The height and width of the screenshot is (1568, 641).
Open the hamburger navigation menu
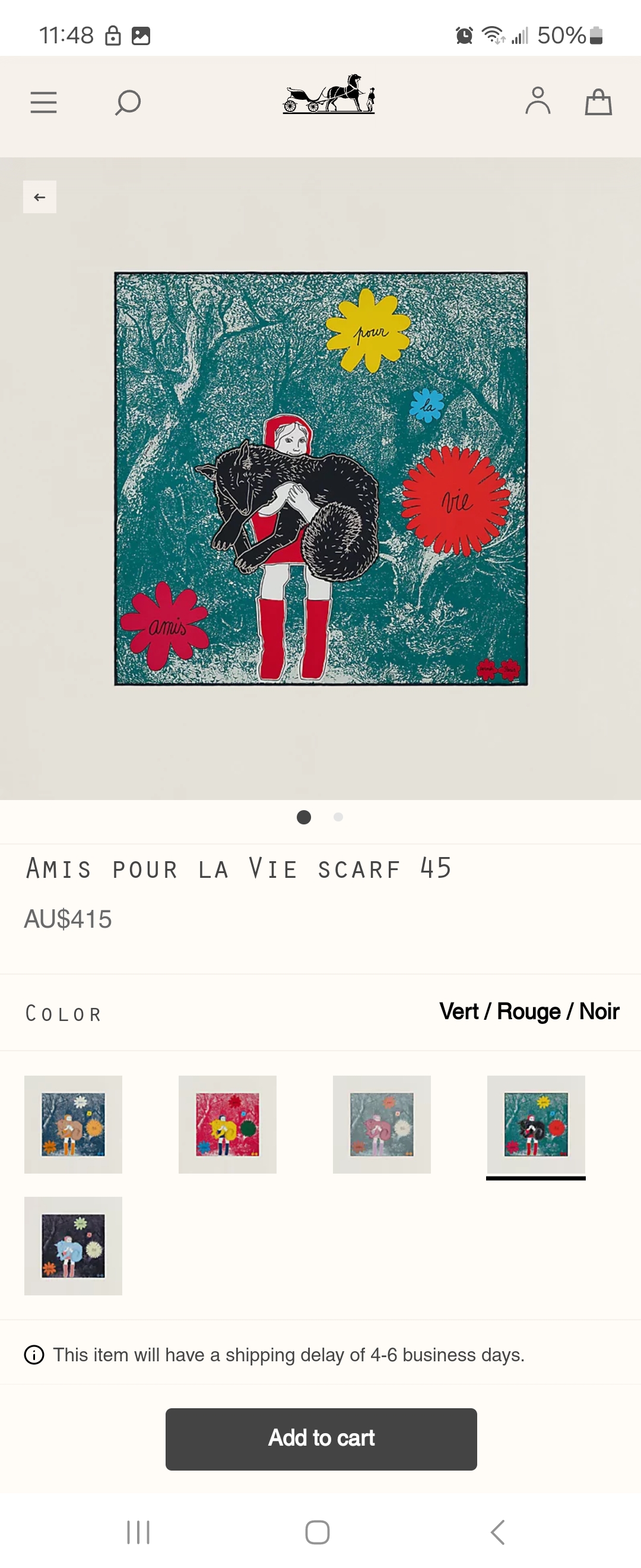tap(44, 102)
